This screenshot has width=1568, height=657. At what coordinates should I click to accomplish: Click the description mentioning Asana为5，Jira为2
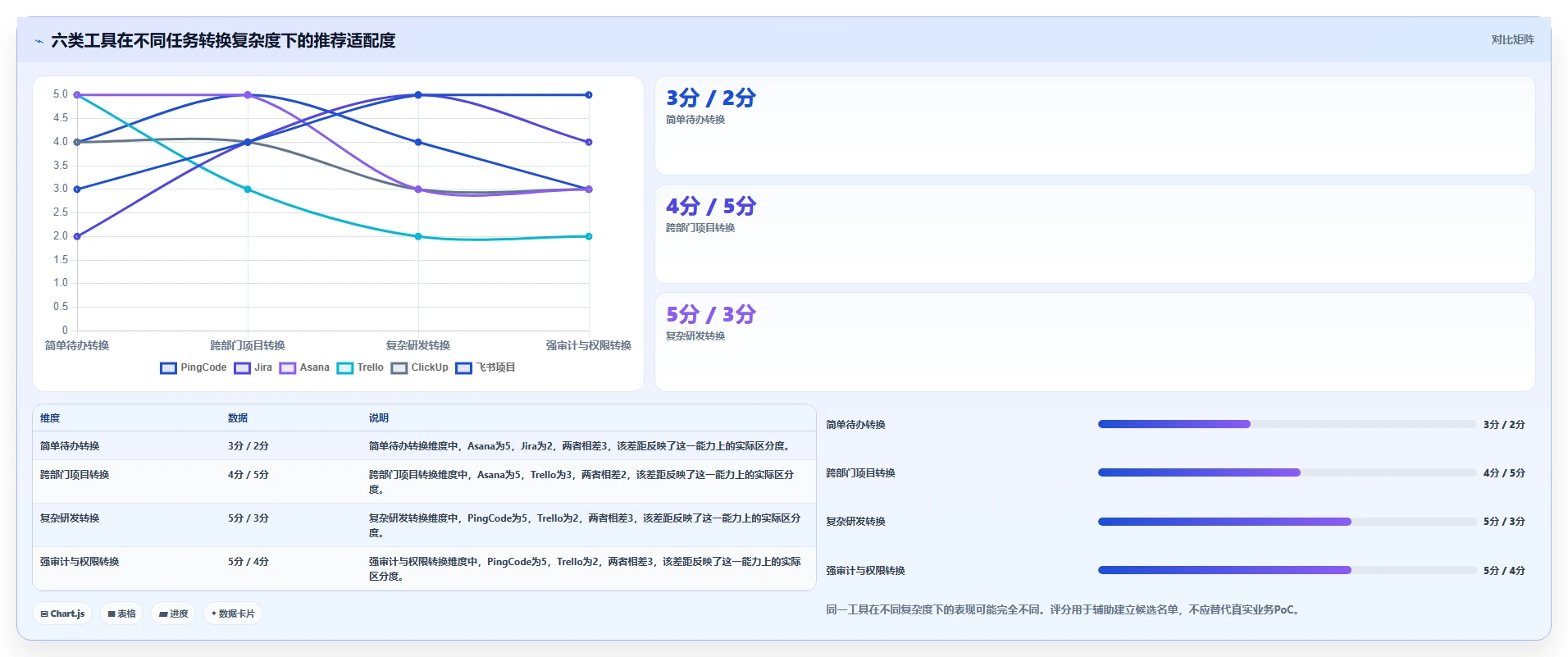(x=581, y=446)
